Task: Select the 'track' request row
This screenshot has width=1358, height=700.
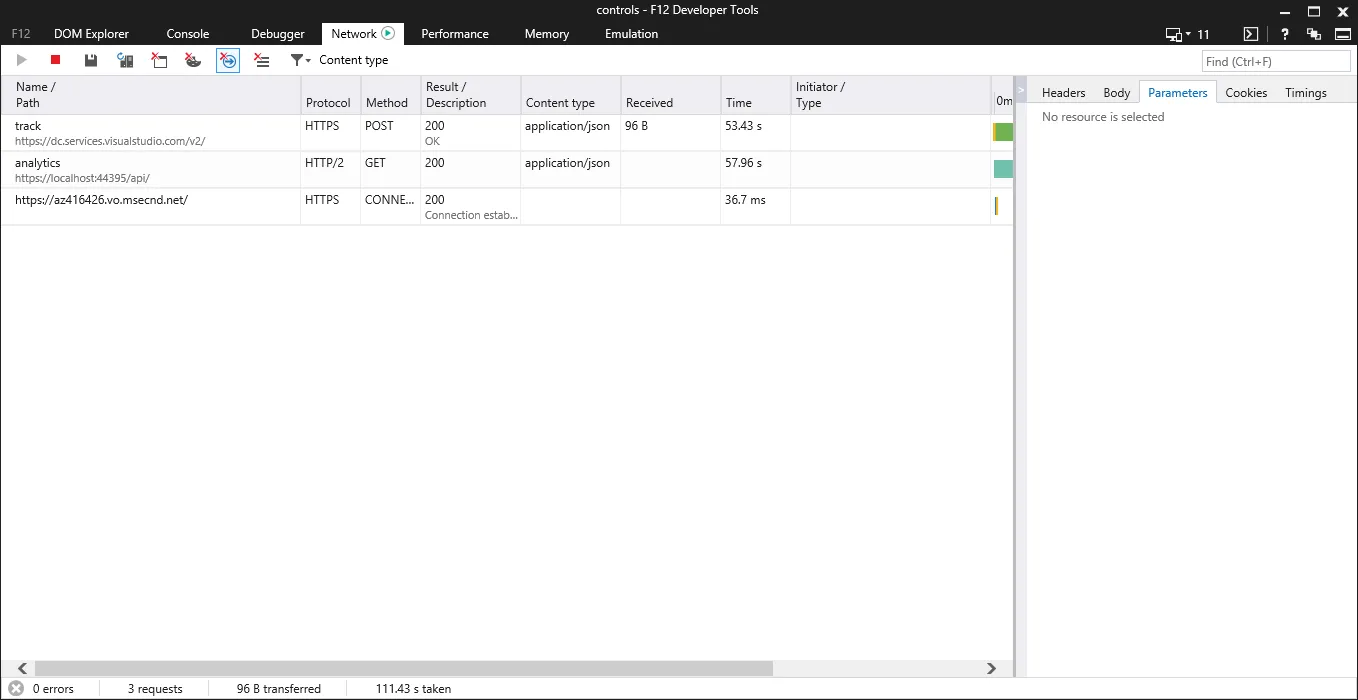Action: 506,133
